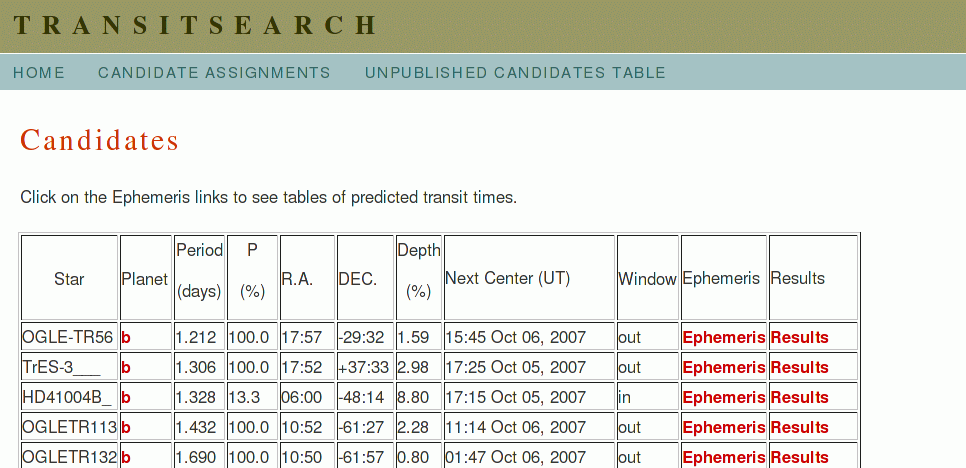Go to CANDIDATE ASSIGNMENTS page
The height and width of the screenshot is (468, 966).
point(214,73)
